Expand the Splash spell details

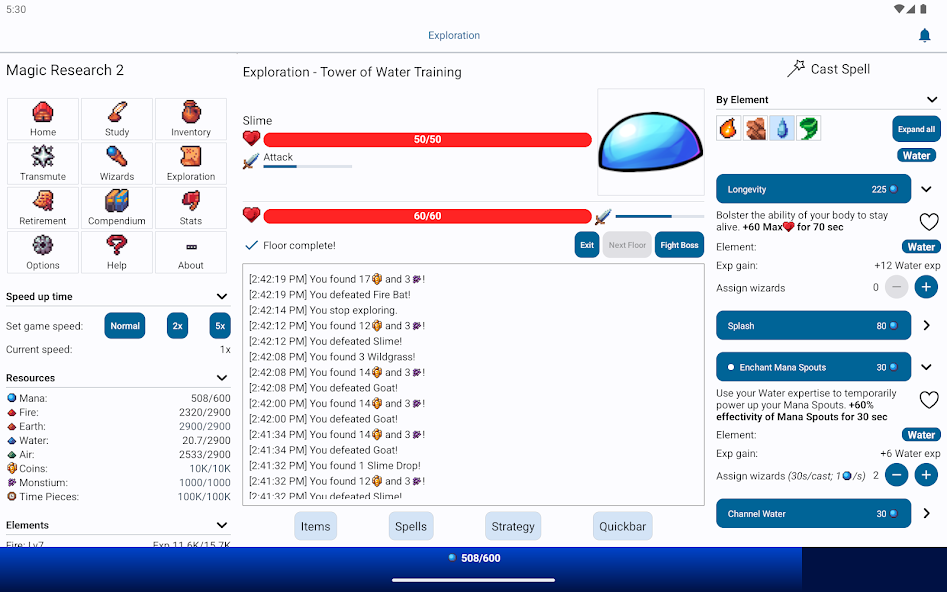(927, 325)
